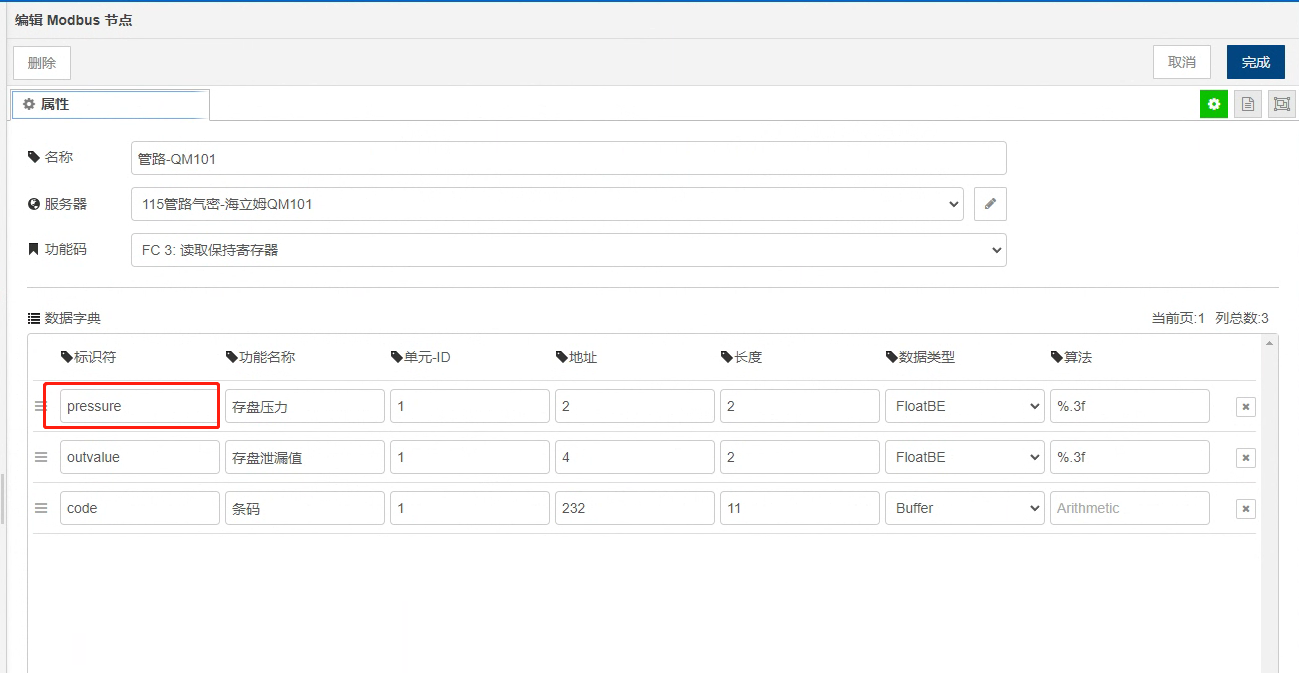Expand the 功能码 function code dropdown
Image resolution: width=1299 pixels, height=673 pixels.
pos(568,250)
